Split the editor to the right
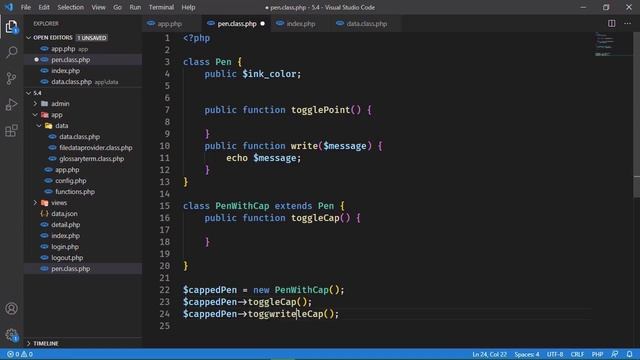640x360 pixels. 611,24
